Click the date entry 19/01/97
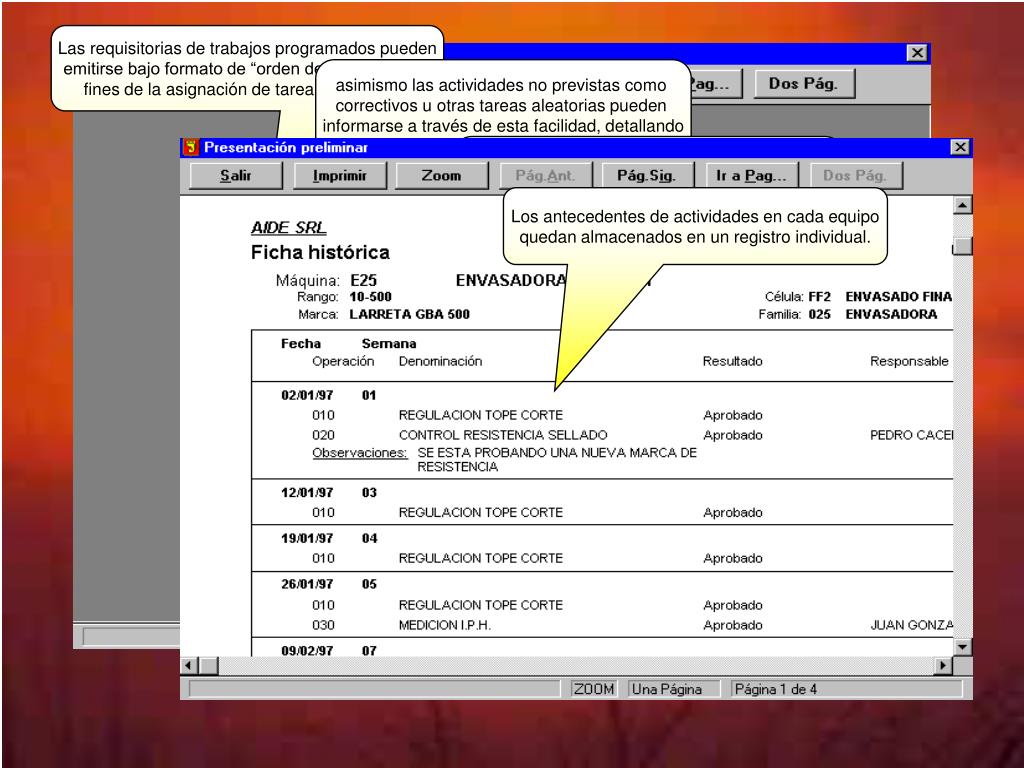 tap(307, 539)
